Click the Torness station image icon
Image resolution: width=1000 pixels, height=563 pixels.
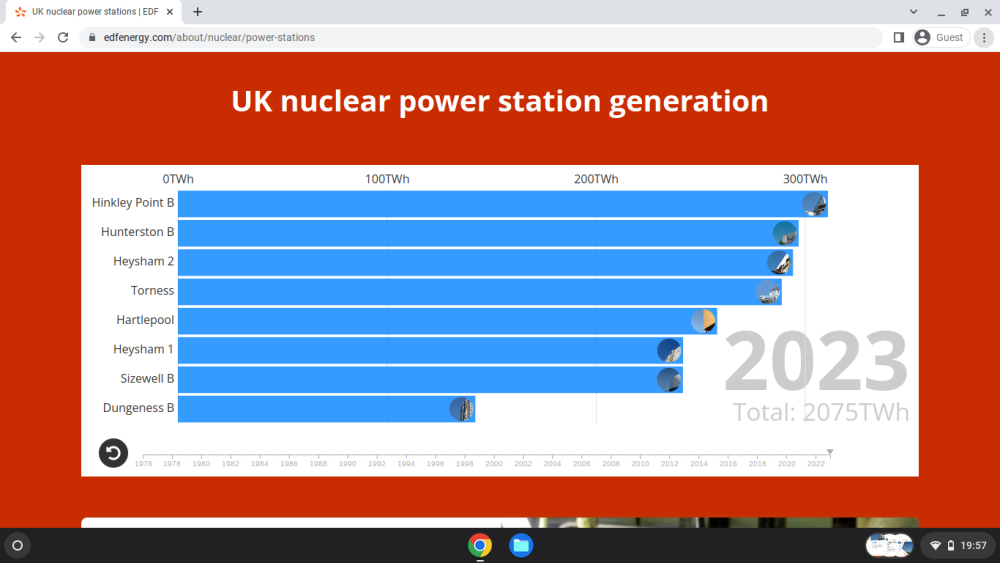tap(768, 292)
